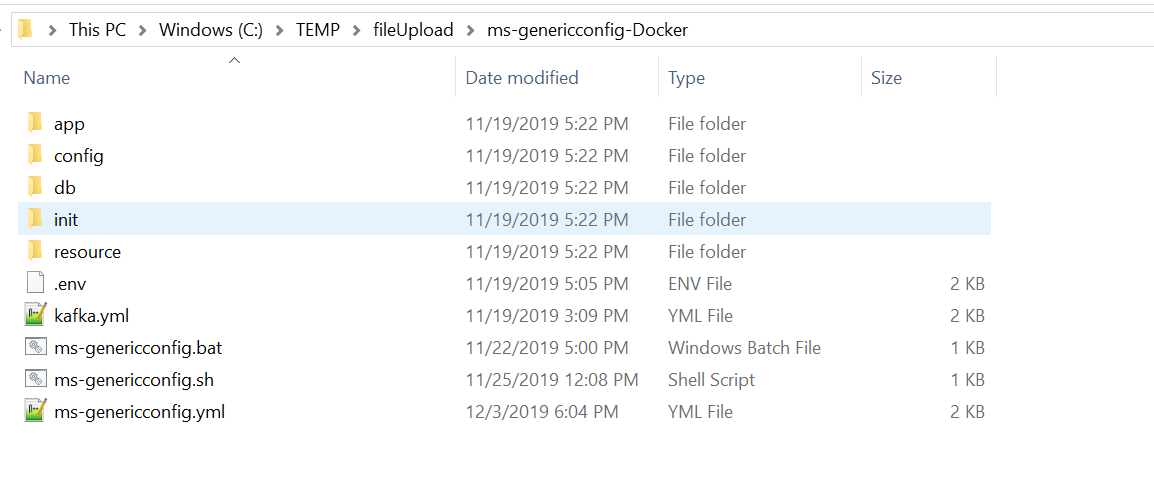Click the .env file icon

coord(36,284)
